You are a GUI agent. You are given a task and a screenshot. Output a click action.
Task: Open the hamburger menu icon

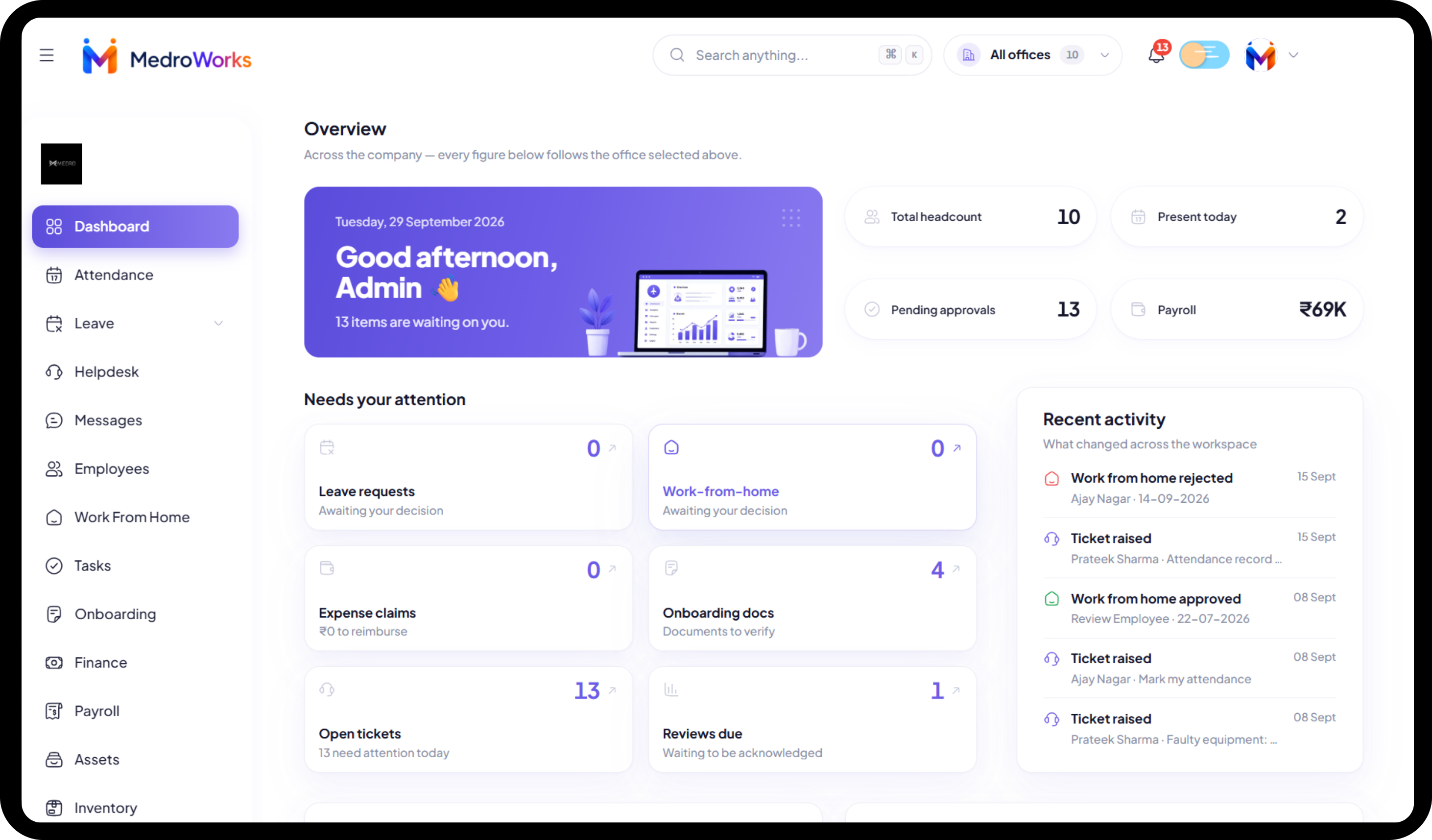click(47, 55)
